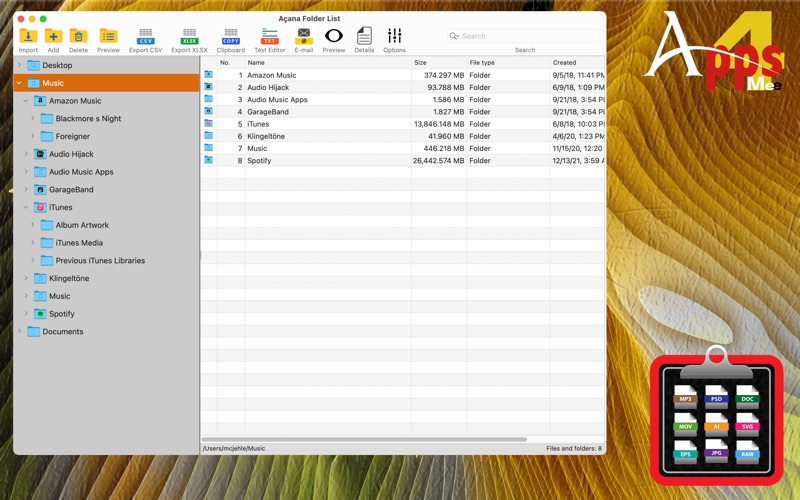The width and height of the screenshot is (800, 500).
Task: Click the Files and folders: 8 status text
Action: tap(574, 448)
